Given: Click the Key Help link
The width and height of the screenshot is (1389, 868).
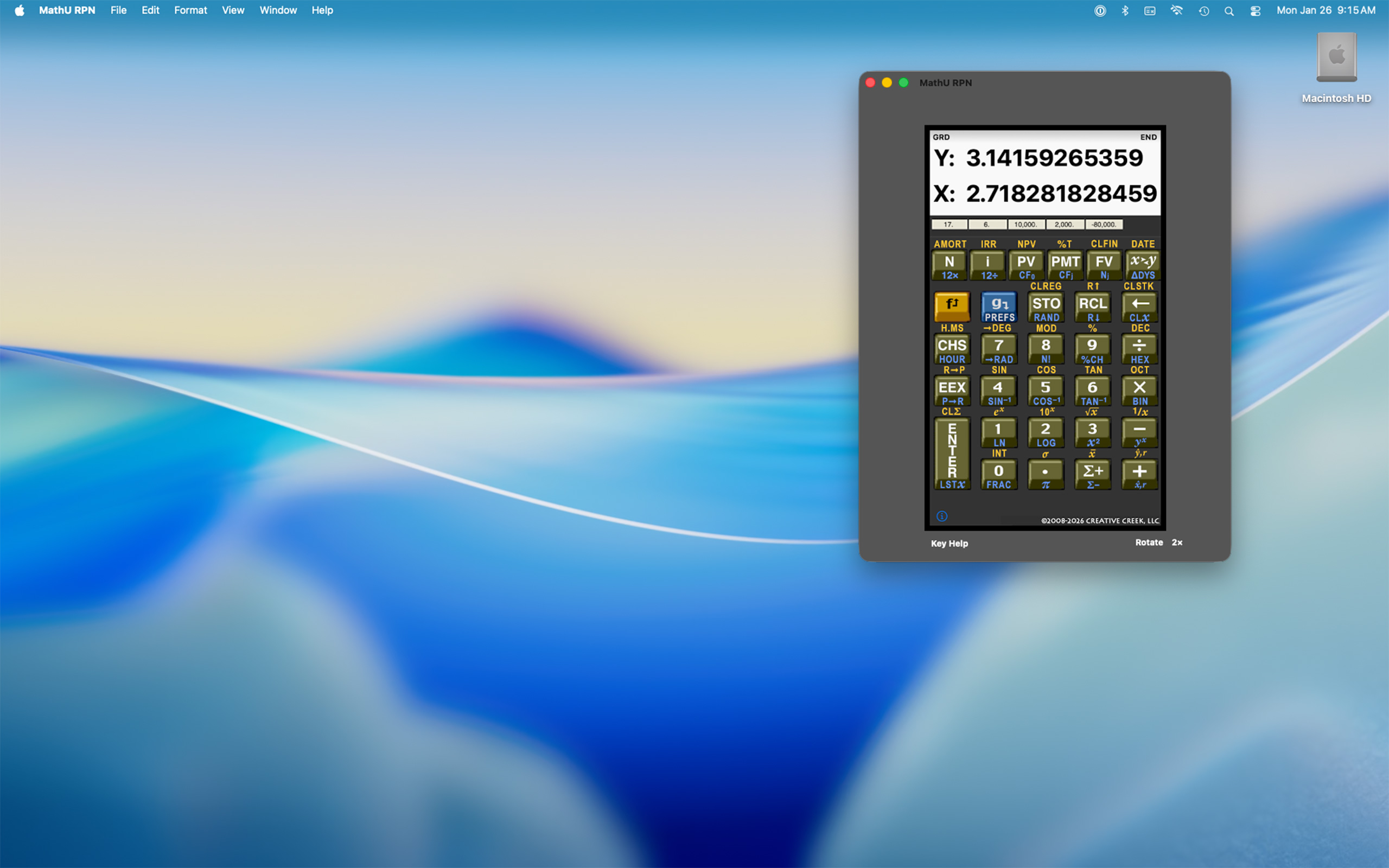Looking at the screenshot, I should pos(950,543).
